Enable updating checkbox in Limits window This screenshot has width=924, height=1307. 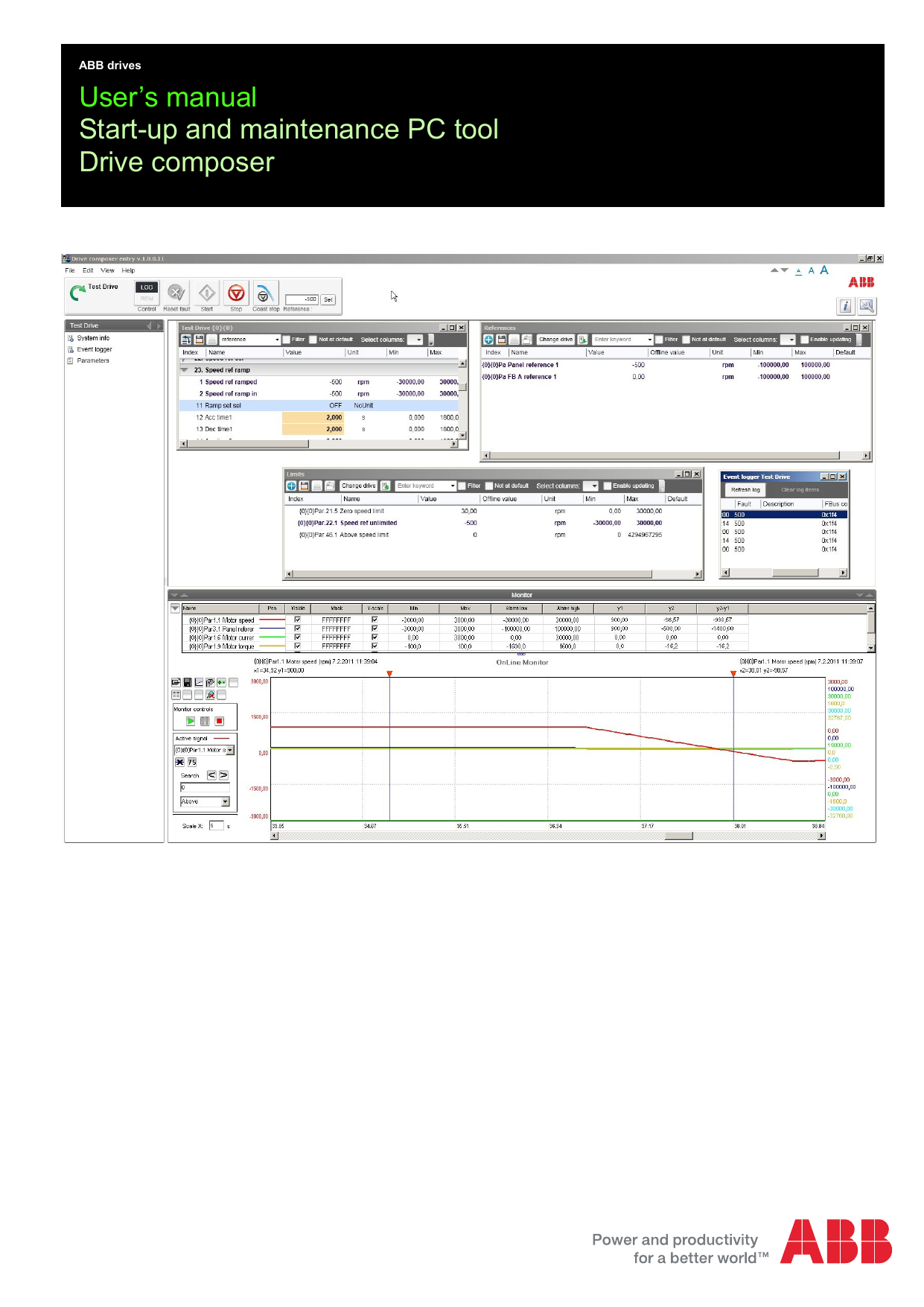pyautogui.click(x=608, y=486)
